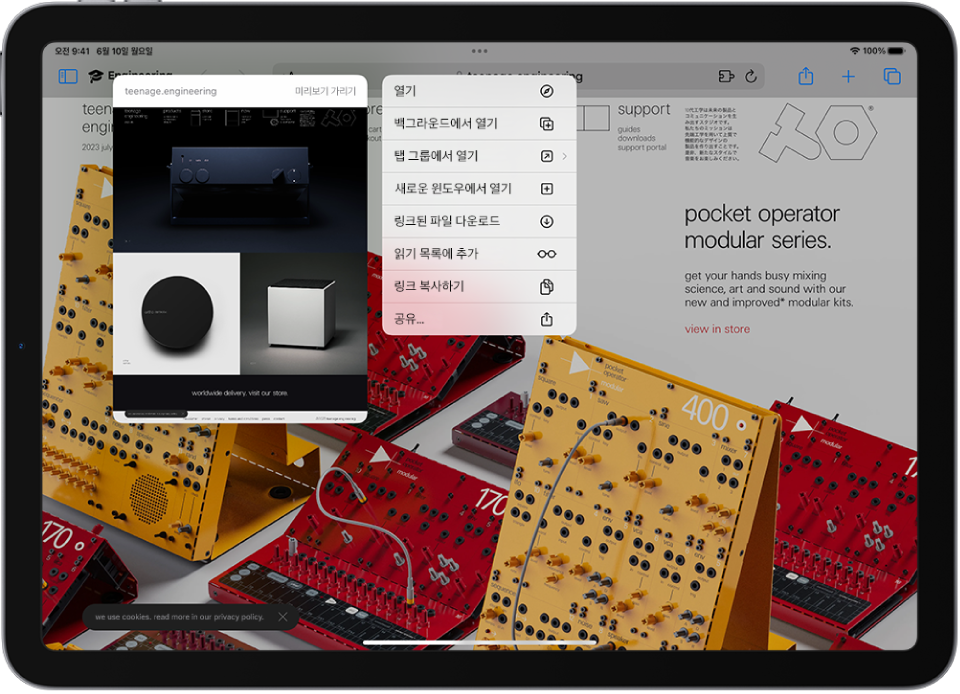Tap the black round speaker preview image

click(177, 313)
